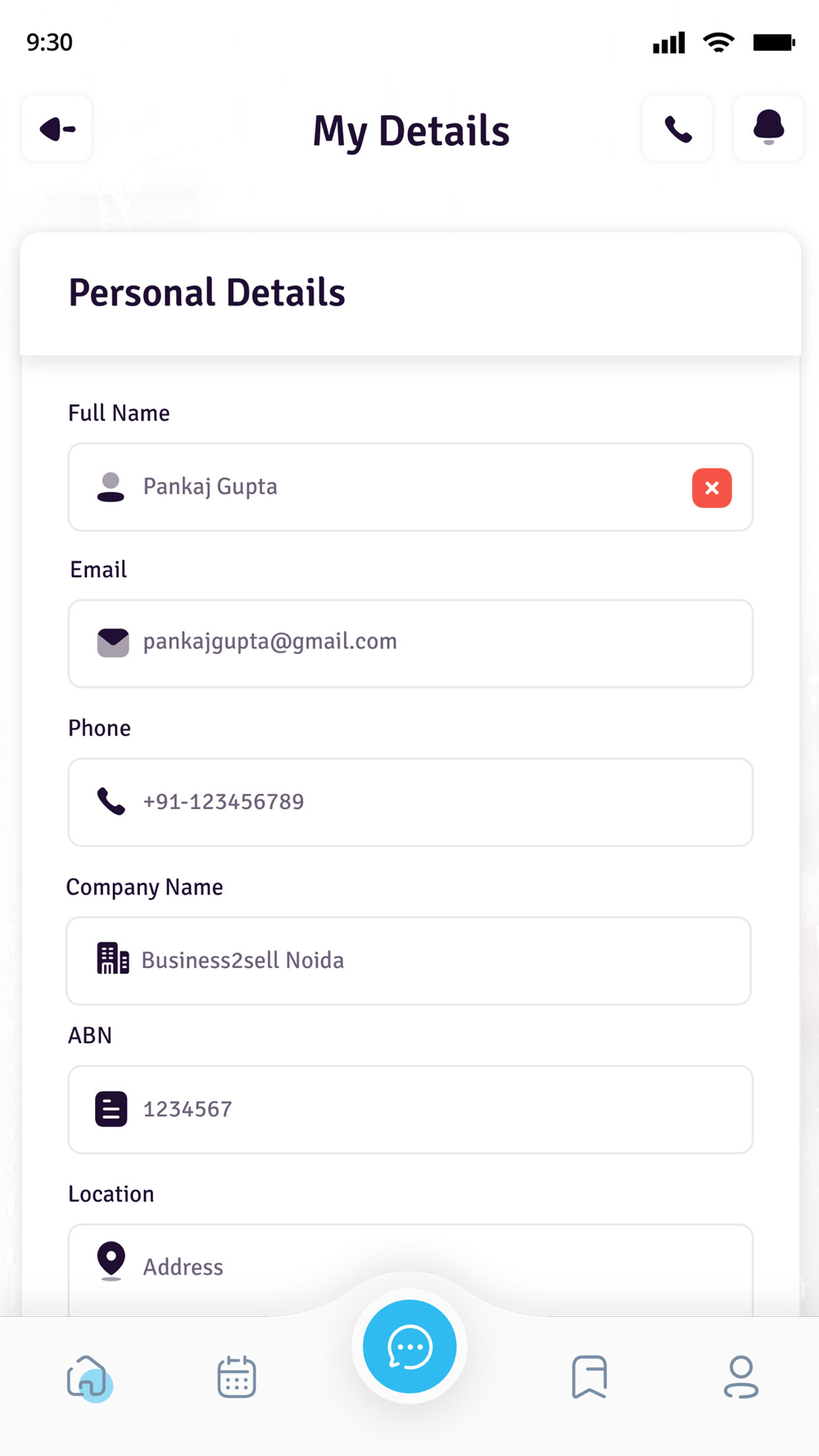Tap the handset icon inside Phone field
The image size is (819, 1456).
(111, 801)
